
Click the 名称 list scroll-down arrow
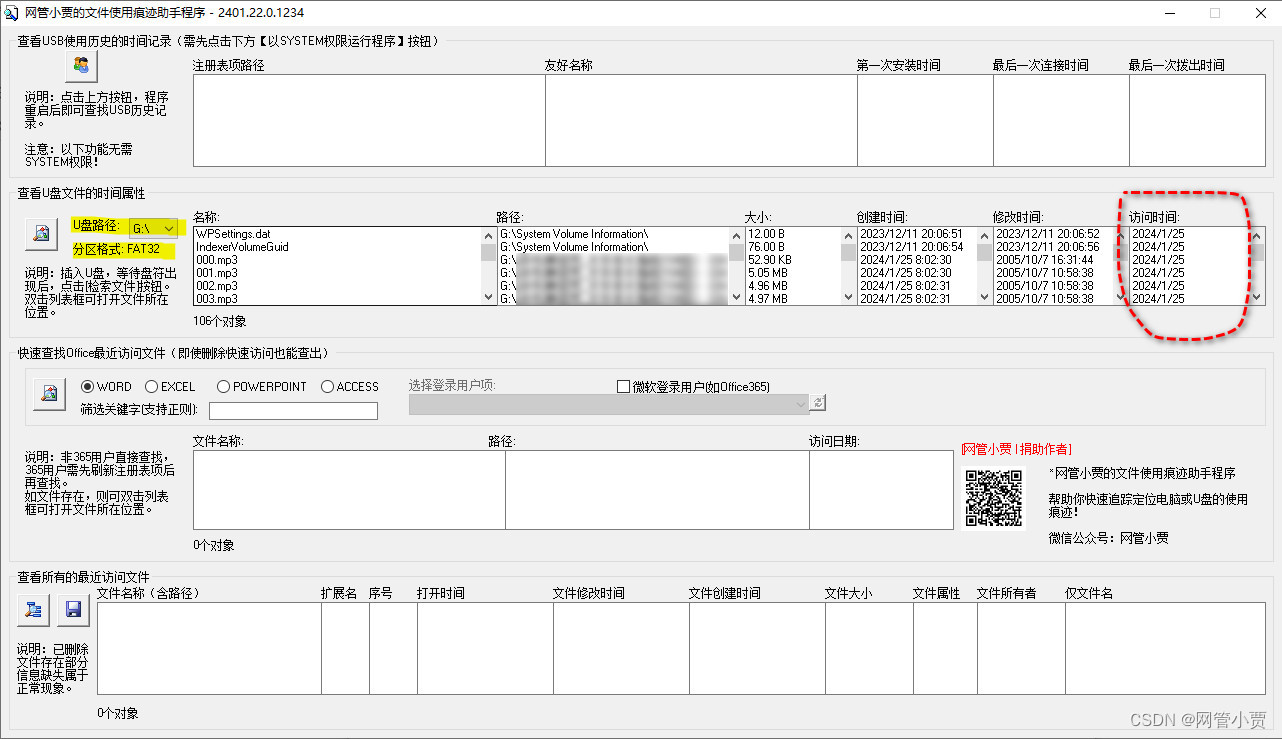tap(488, 296)
